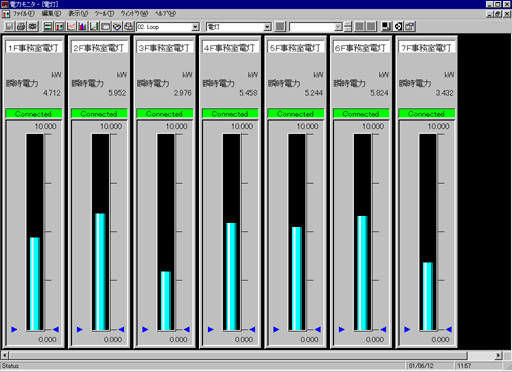Click the circular target toolbar icon
The image size is (512, 372).
(398, 26)
